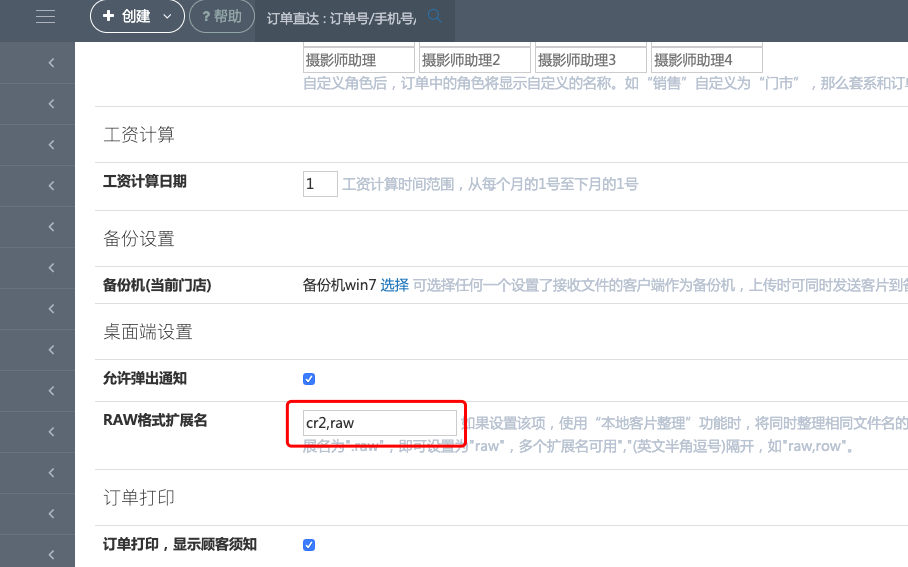Open the hamburger menu in top bar
Screen dimensions: 908x567
point(45,16)
